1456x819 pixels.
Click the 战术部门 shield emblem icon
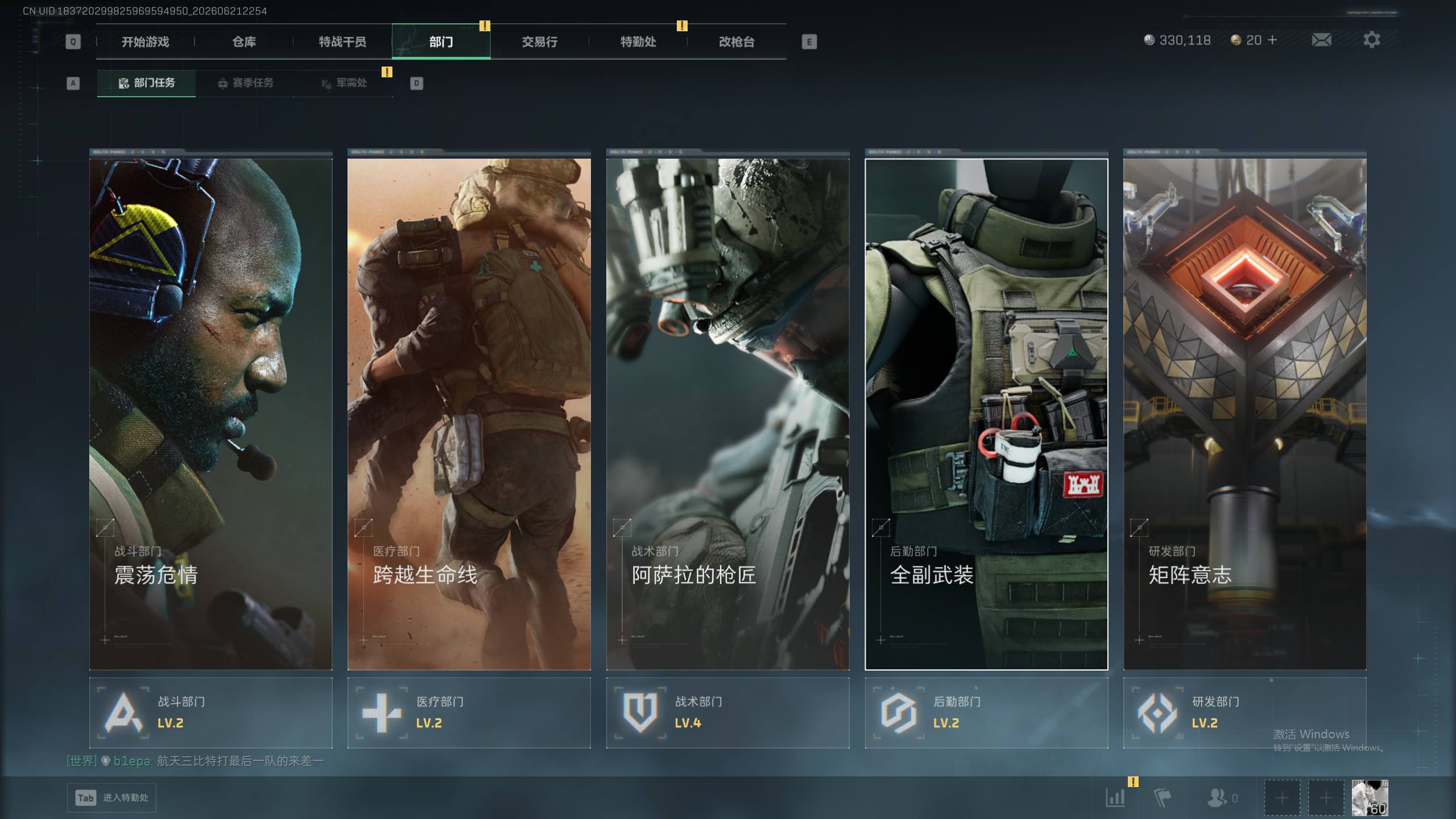[x=640, y=713]
